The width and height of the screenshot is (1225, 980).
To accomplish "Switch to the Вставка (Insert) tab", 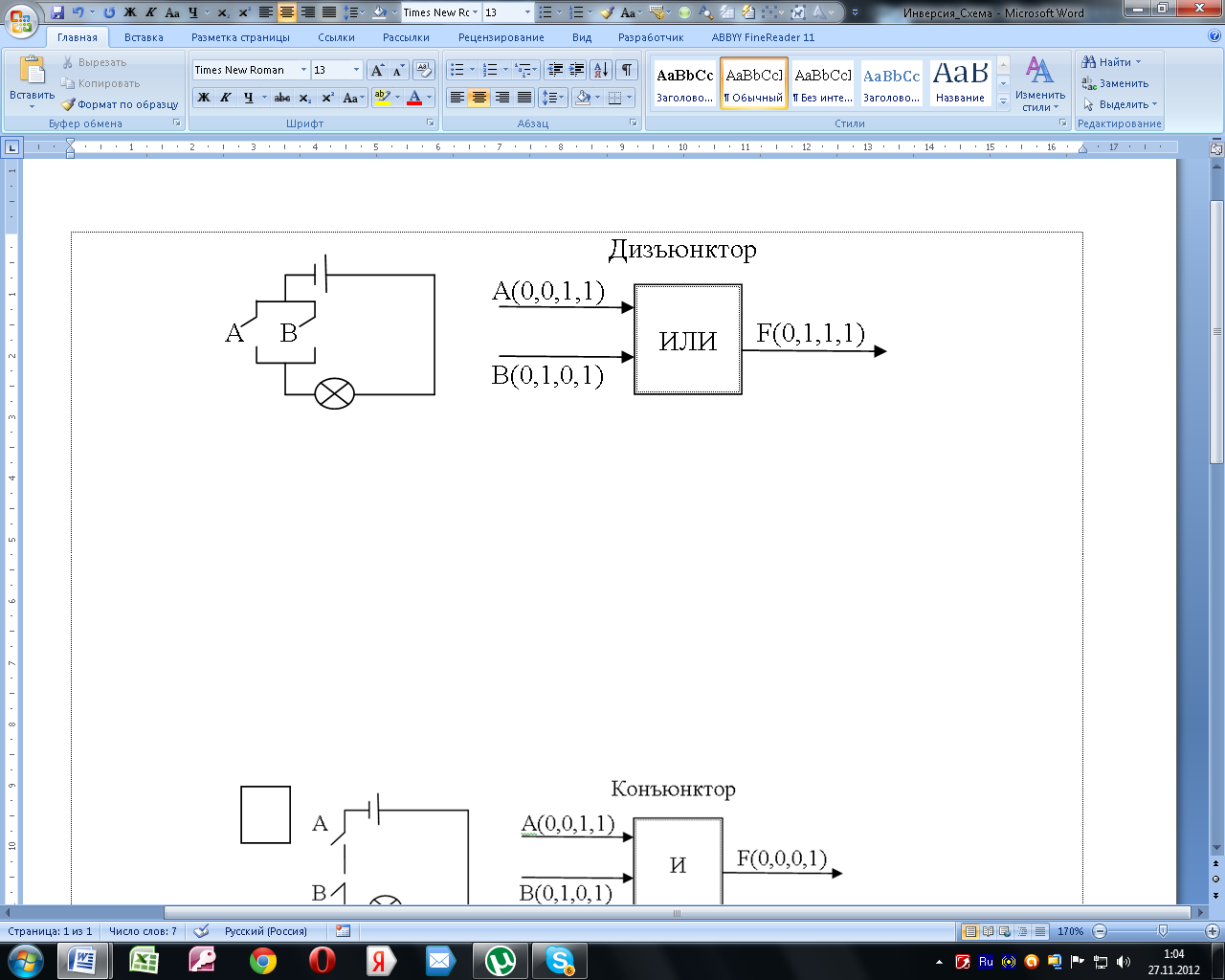I will click(144, 37).
